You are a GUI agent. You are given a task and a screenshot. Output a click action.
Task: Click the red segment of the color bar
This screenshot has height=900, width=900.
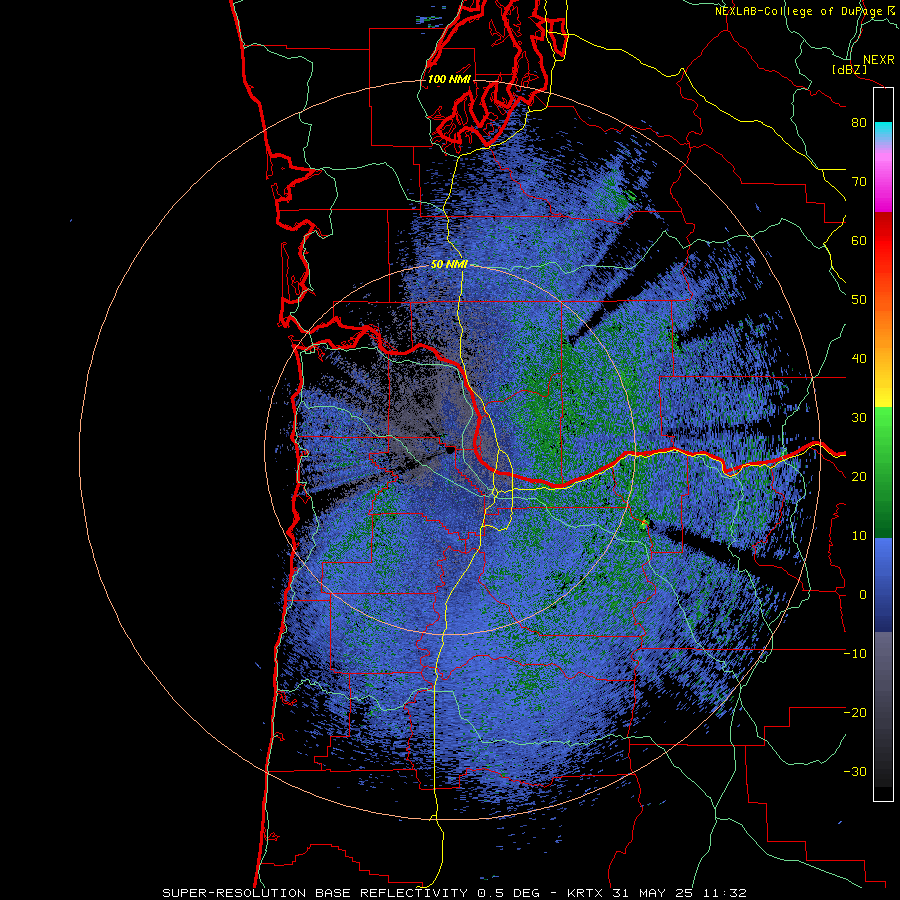click(x=883, y=242)
